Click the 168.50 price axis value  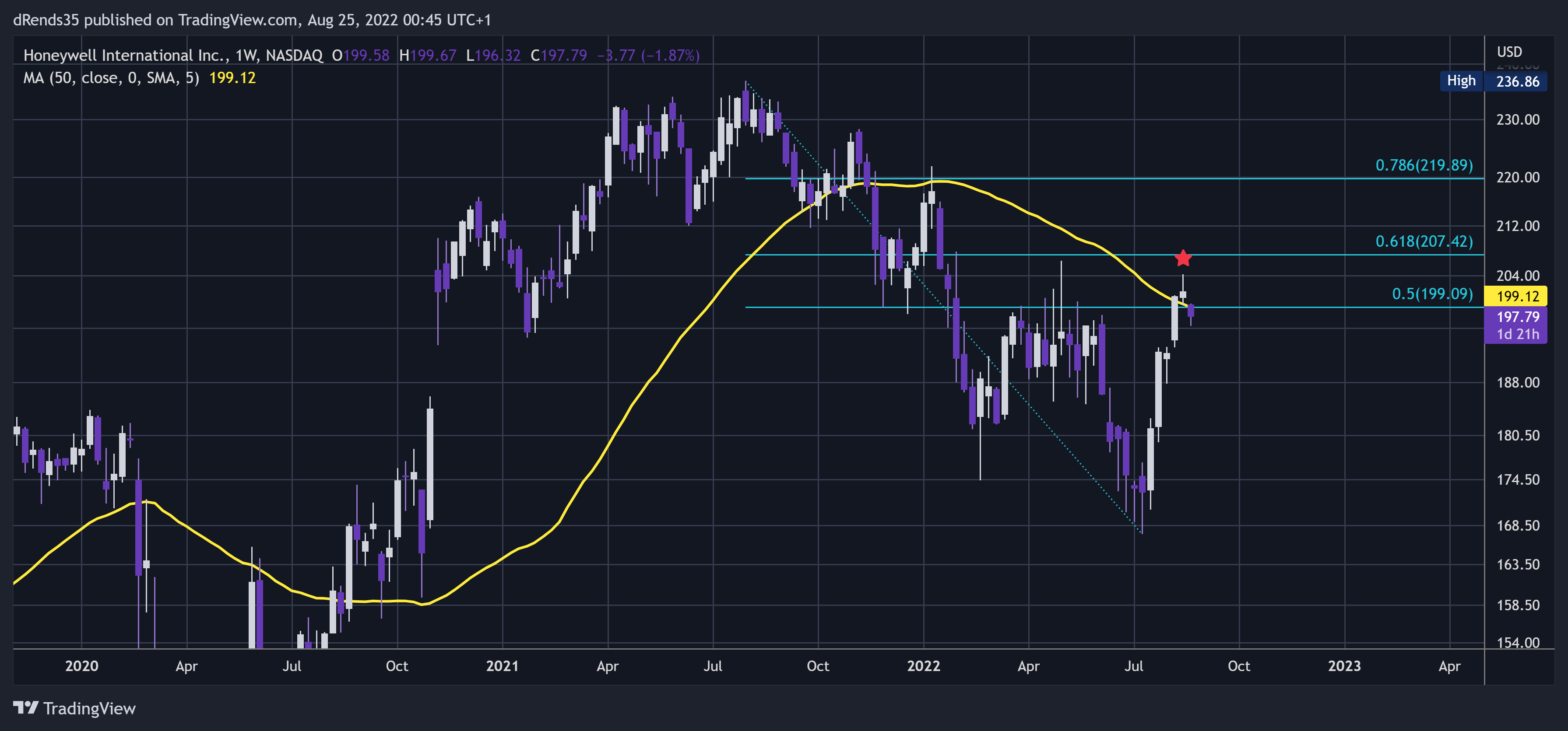click(1518, 525)
